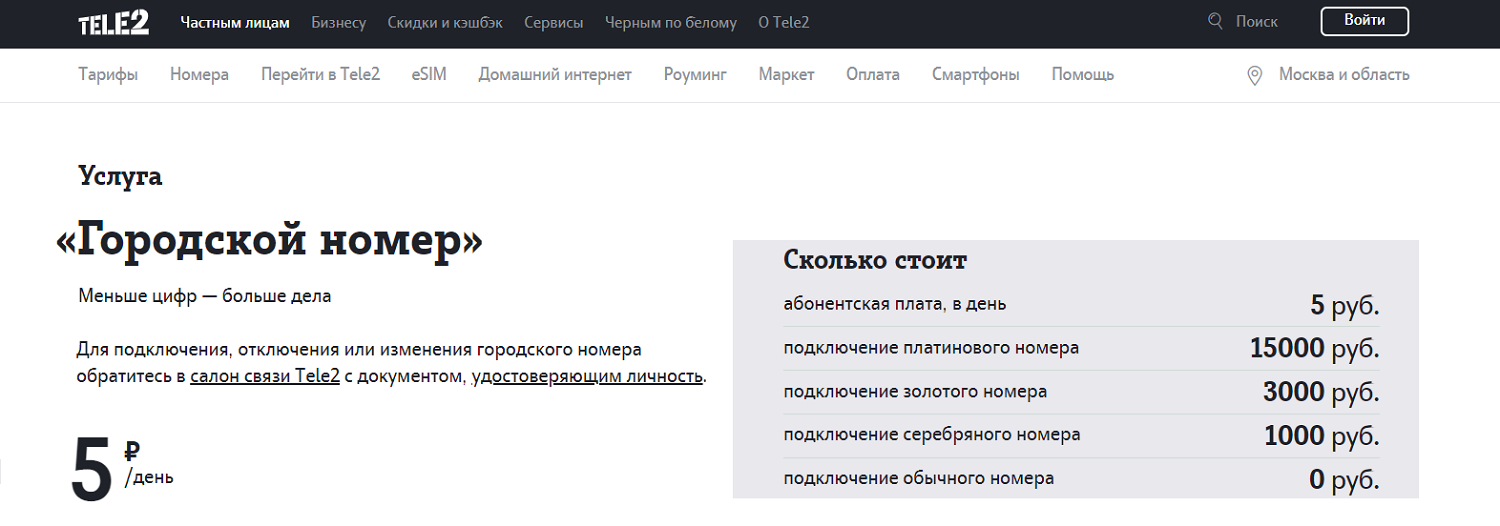Open the Бизнесу section
1500x526 pixels.
pyautogui.click(x=339, y=22)
